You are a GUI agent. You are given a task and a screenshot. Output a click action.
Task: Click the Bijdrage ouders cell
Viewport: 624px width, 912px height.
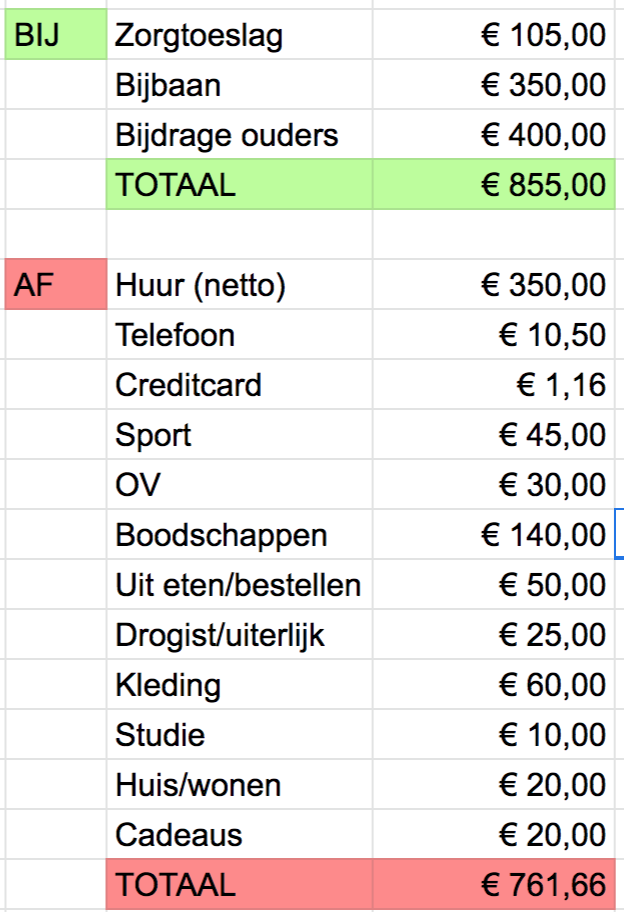pos(227,136)
